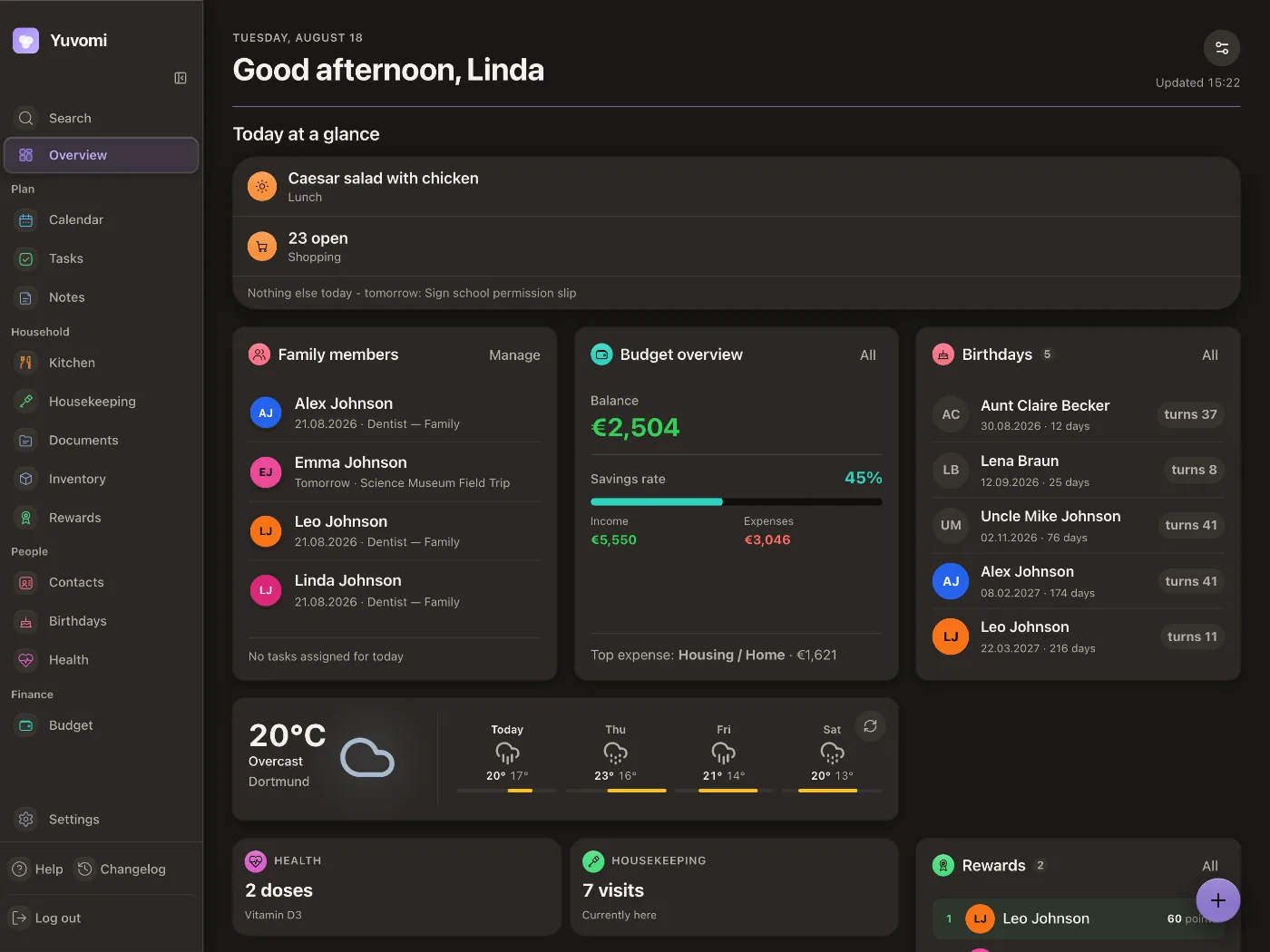Collapse the sidebar with the panel icon
Screen dimensions: 1270x952
(181, 78)
